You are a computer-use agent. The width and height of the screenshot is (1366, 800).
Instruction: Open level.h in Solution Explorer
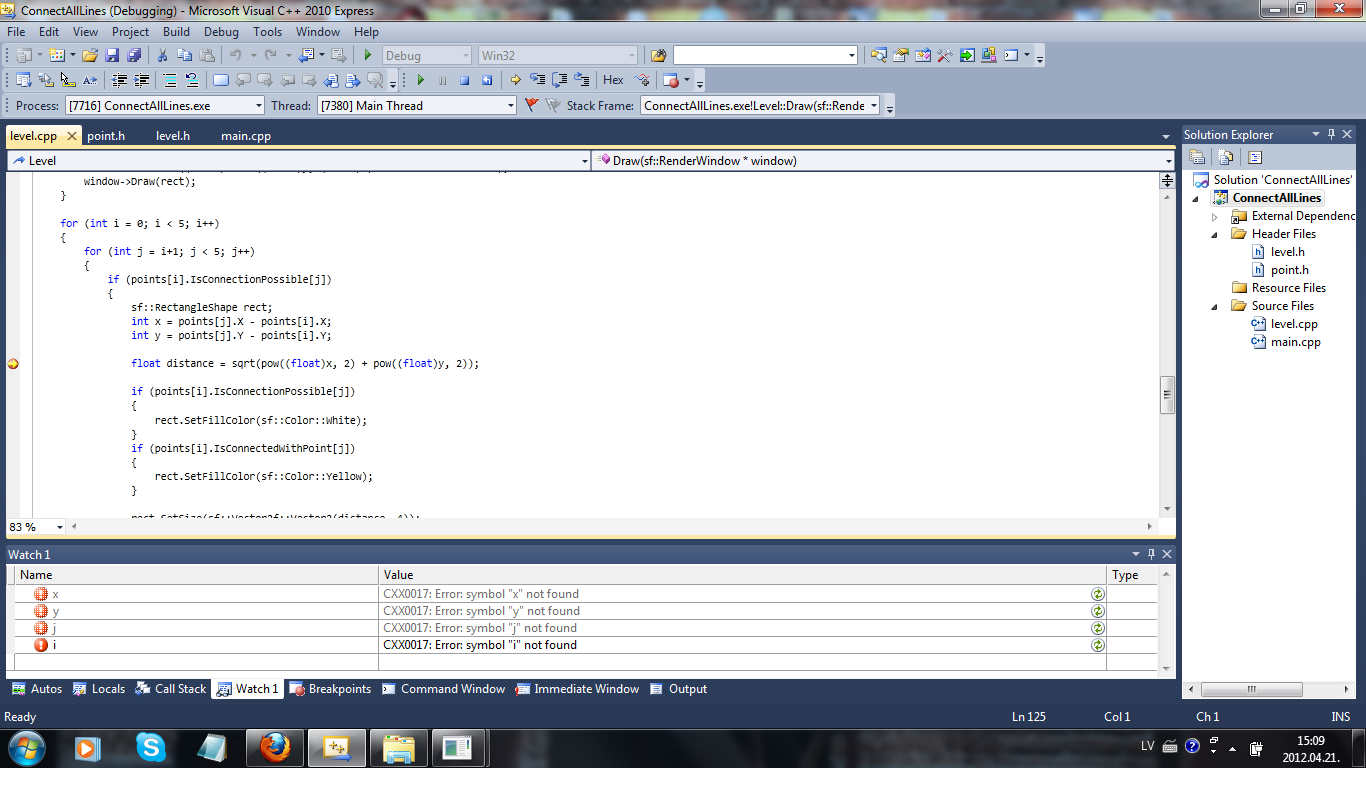(x=1287, y=252)
